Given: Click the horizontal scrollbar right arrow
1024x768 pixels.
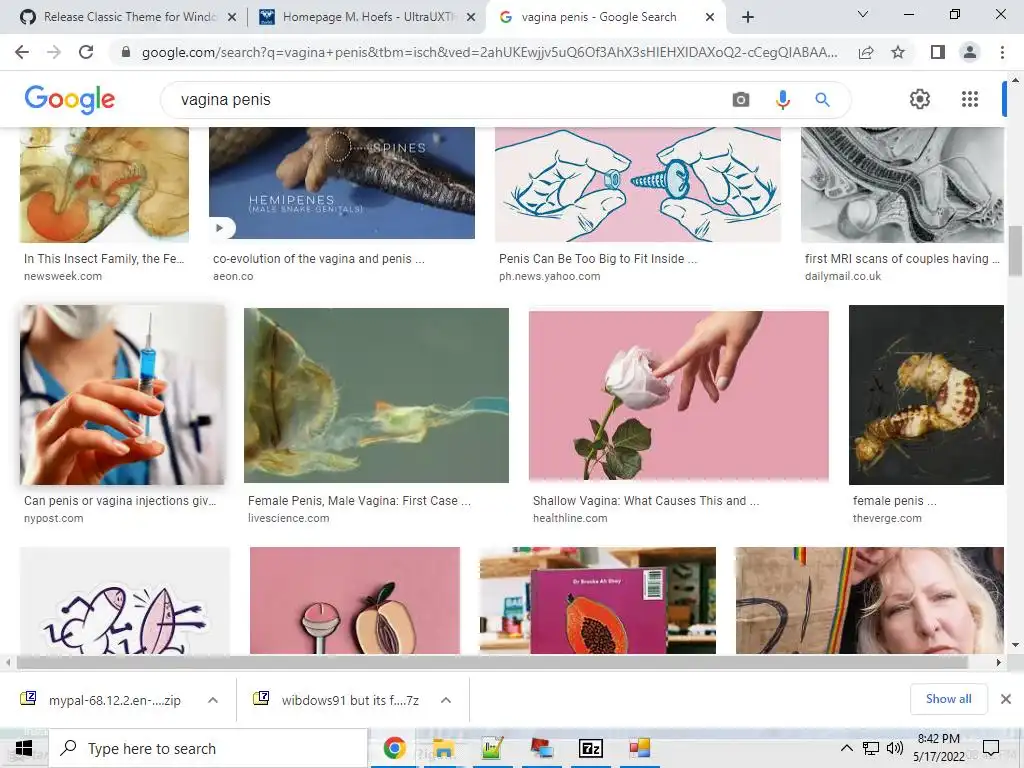Looking at the screenshot, I should 998,662.
